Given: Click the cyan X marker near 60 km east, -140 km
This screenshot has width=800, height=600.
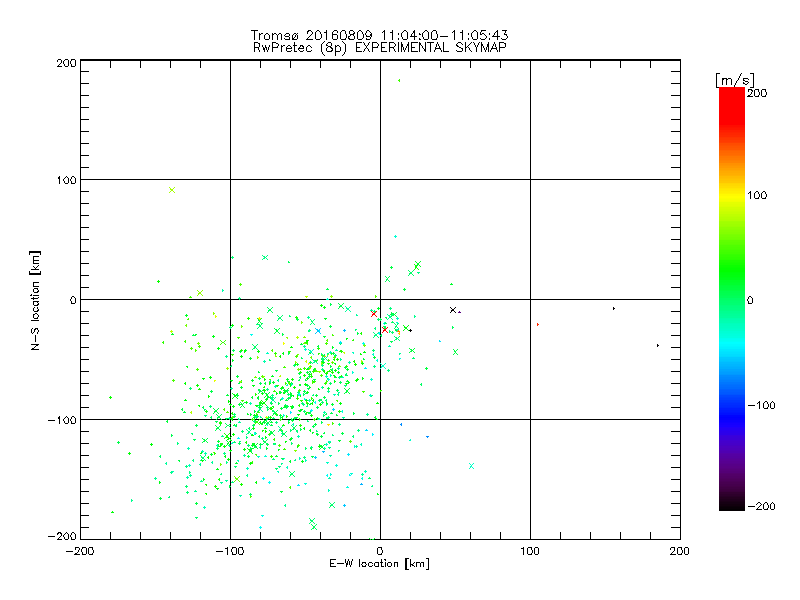Looking at the screenshot, I should [471, 466].
